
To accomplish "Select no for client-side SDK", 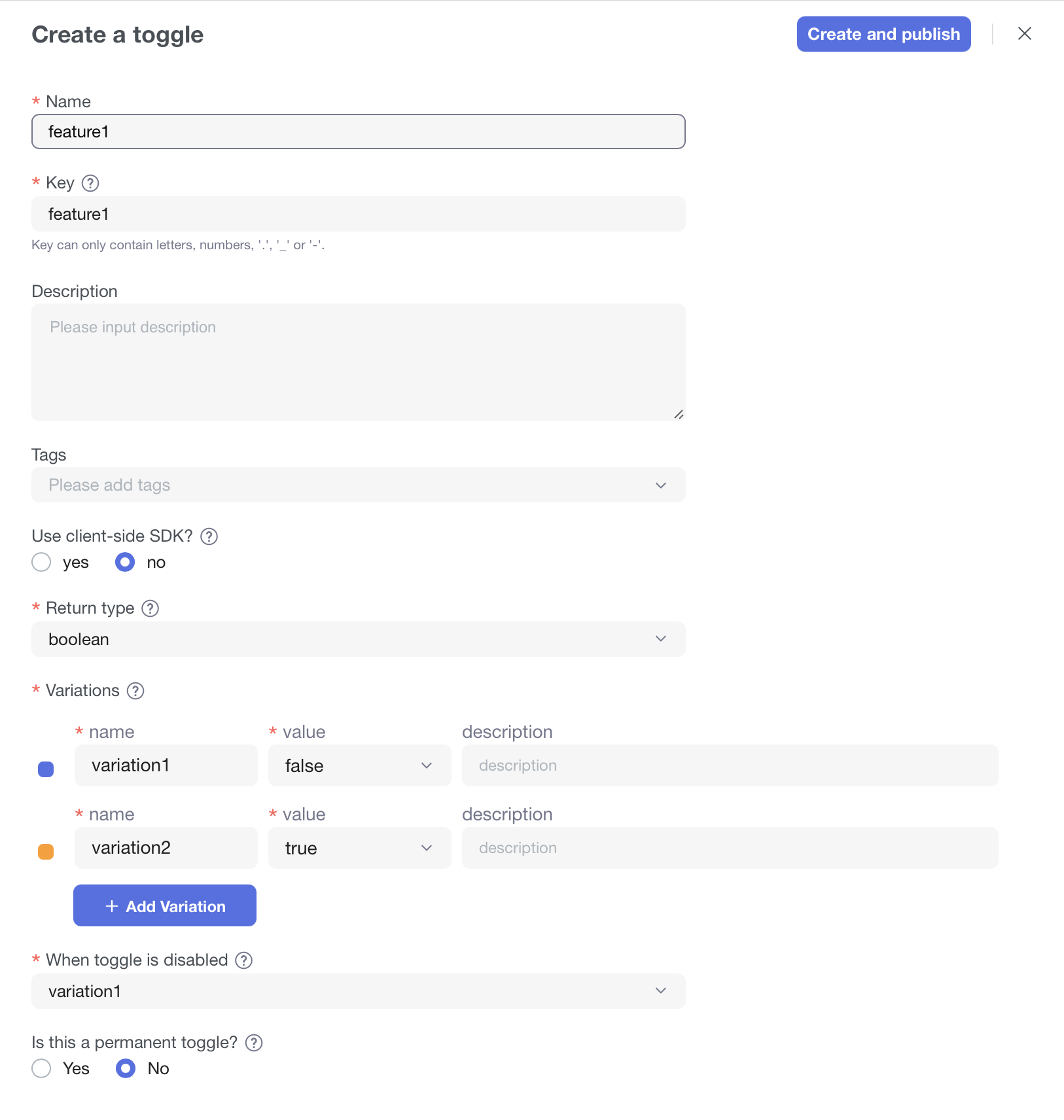I will pyautogui.click(x=125, y=563).
